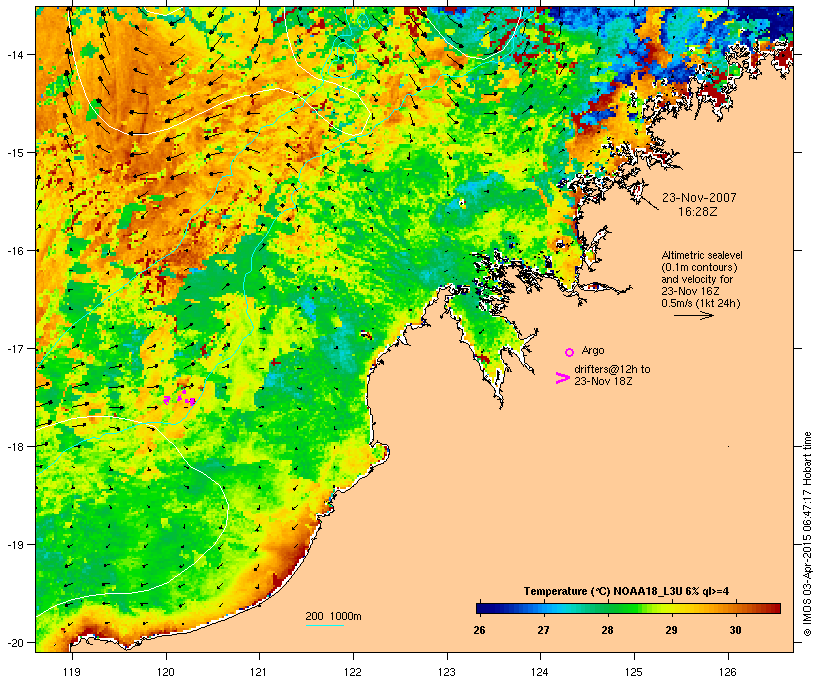This screenshot has width=820, height=680.
Task: Click the magenta drifter tracks on the map
Action: (x=180, y=398)
